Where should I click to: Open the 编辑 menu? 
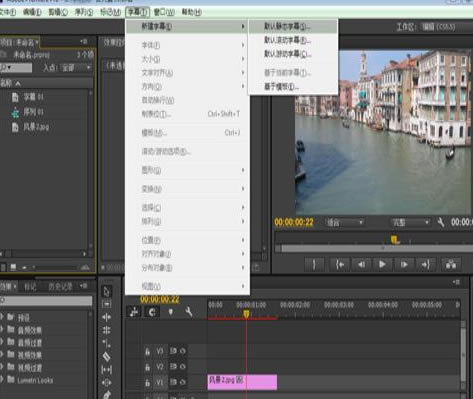[x=32, y=12]
